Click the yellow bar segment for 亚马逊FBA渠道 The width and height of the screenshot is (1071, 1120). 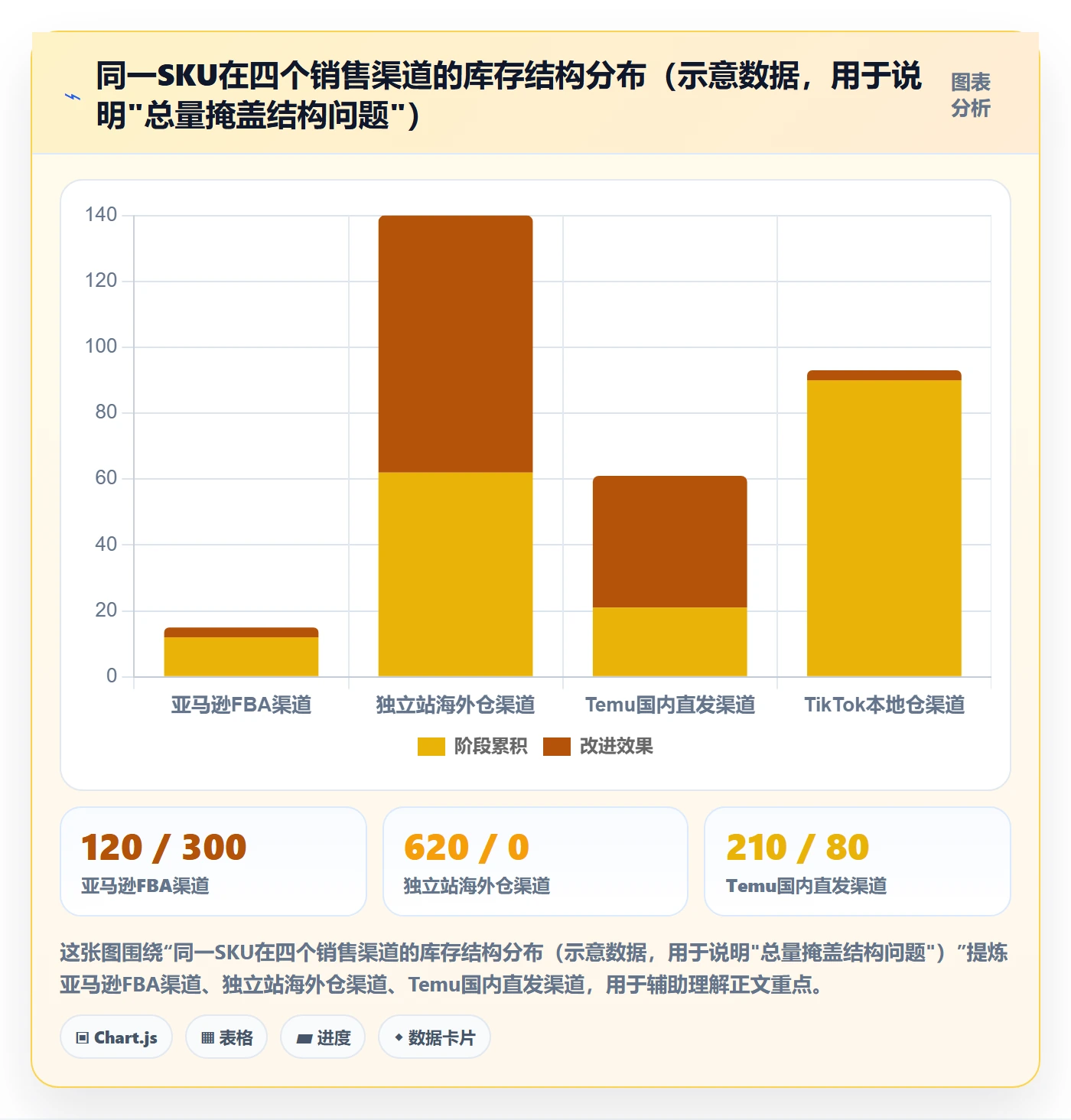(x=241, y=657)
